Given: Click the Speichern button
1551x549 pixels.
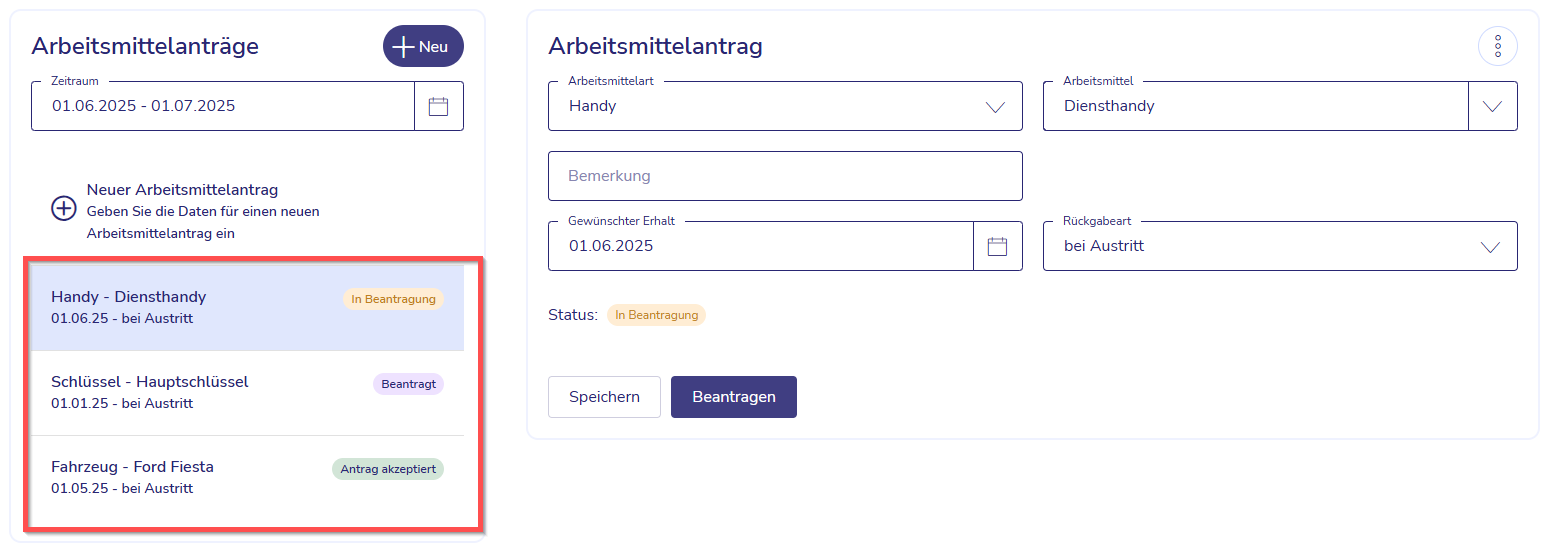Looking at the screenshot, I should (x=604, y=397).
